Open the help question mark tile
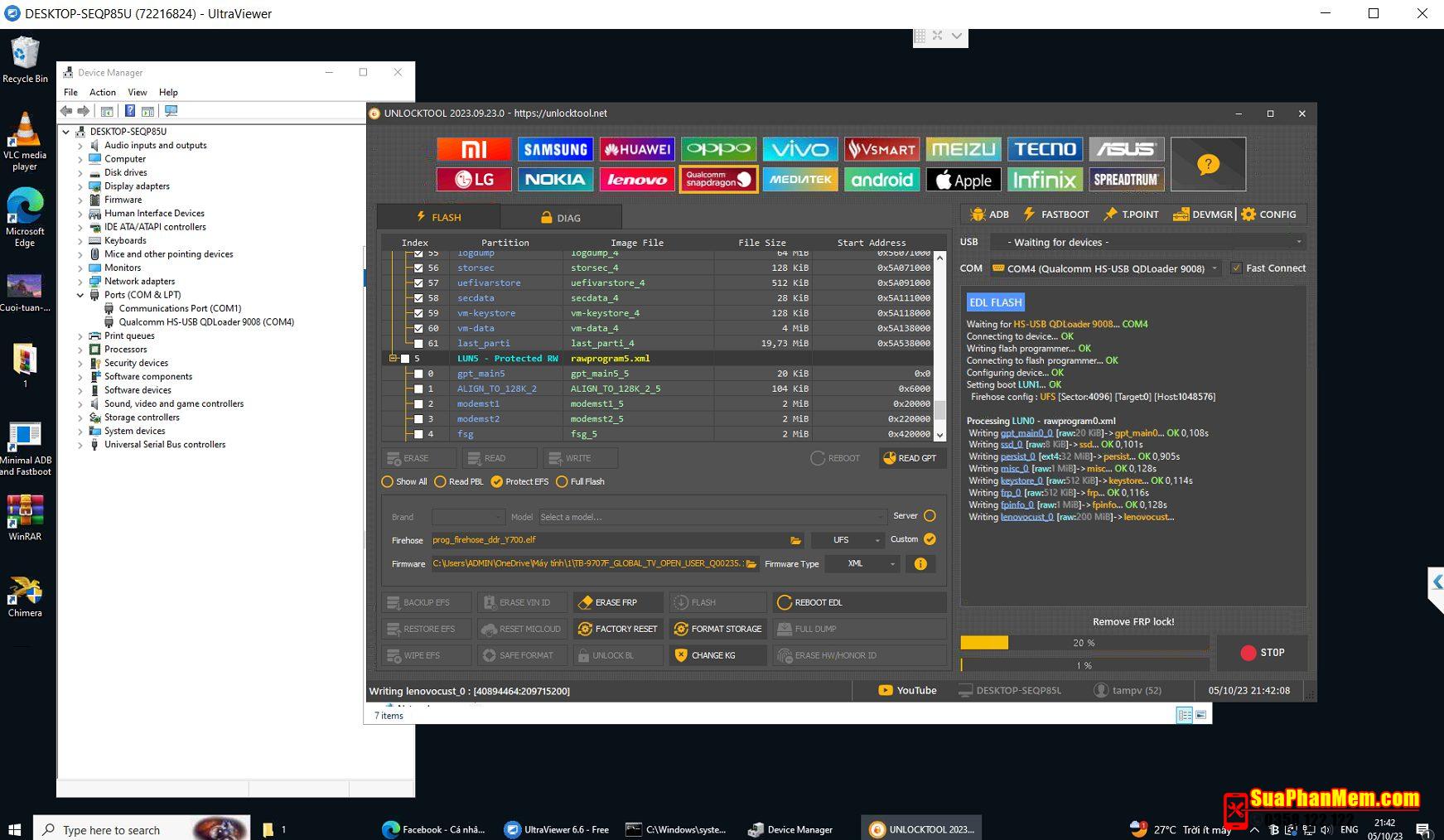Screen dimensions: 1444x840 1208,164
